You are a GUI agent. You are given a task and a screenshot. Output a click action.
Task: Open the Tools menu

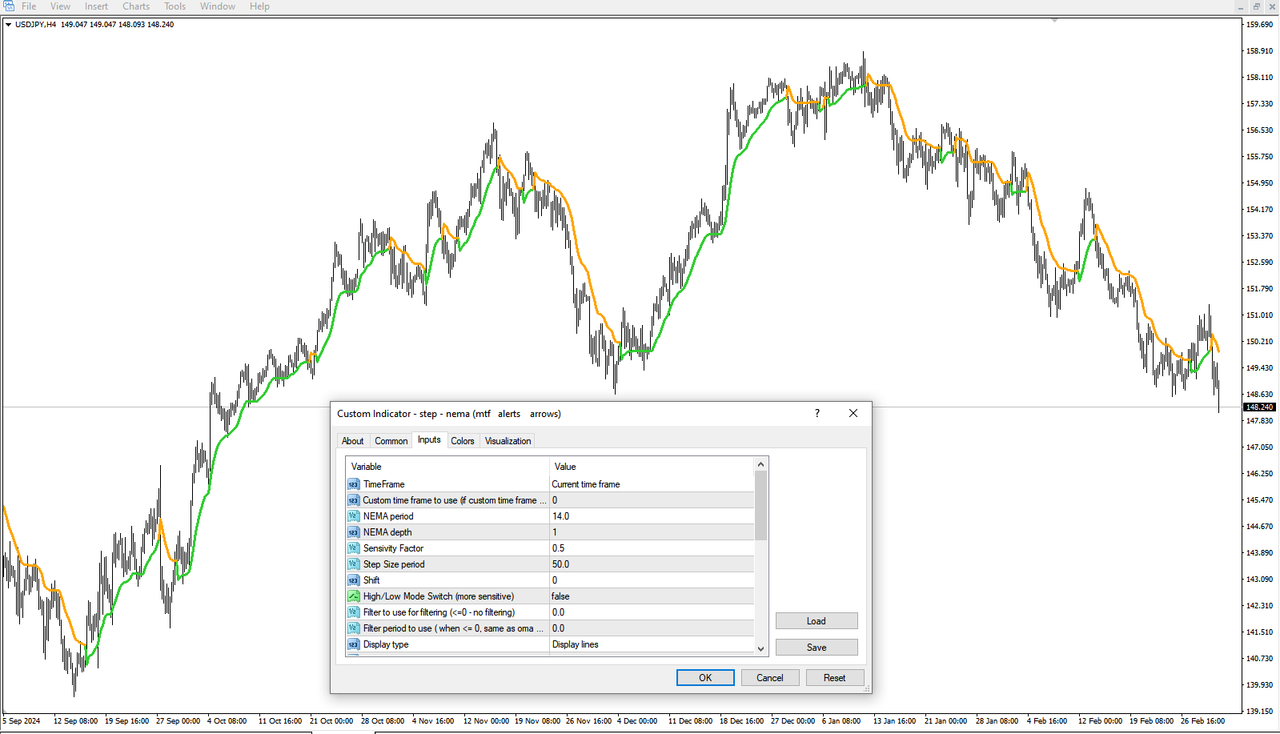click(175, 6)
